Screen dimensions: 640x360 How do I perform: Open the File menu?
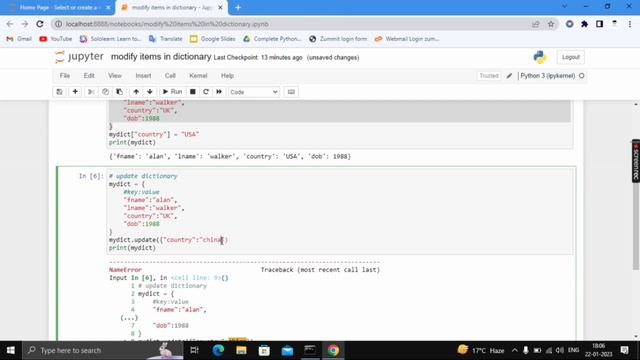pyautogui.click(x=64, y=76)
